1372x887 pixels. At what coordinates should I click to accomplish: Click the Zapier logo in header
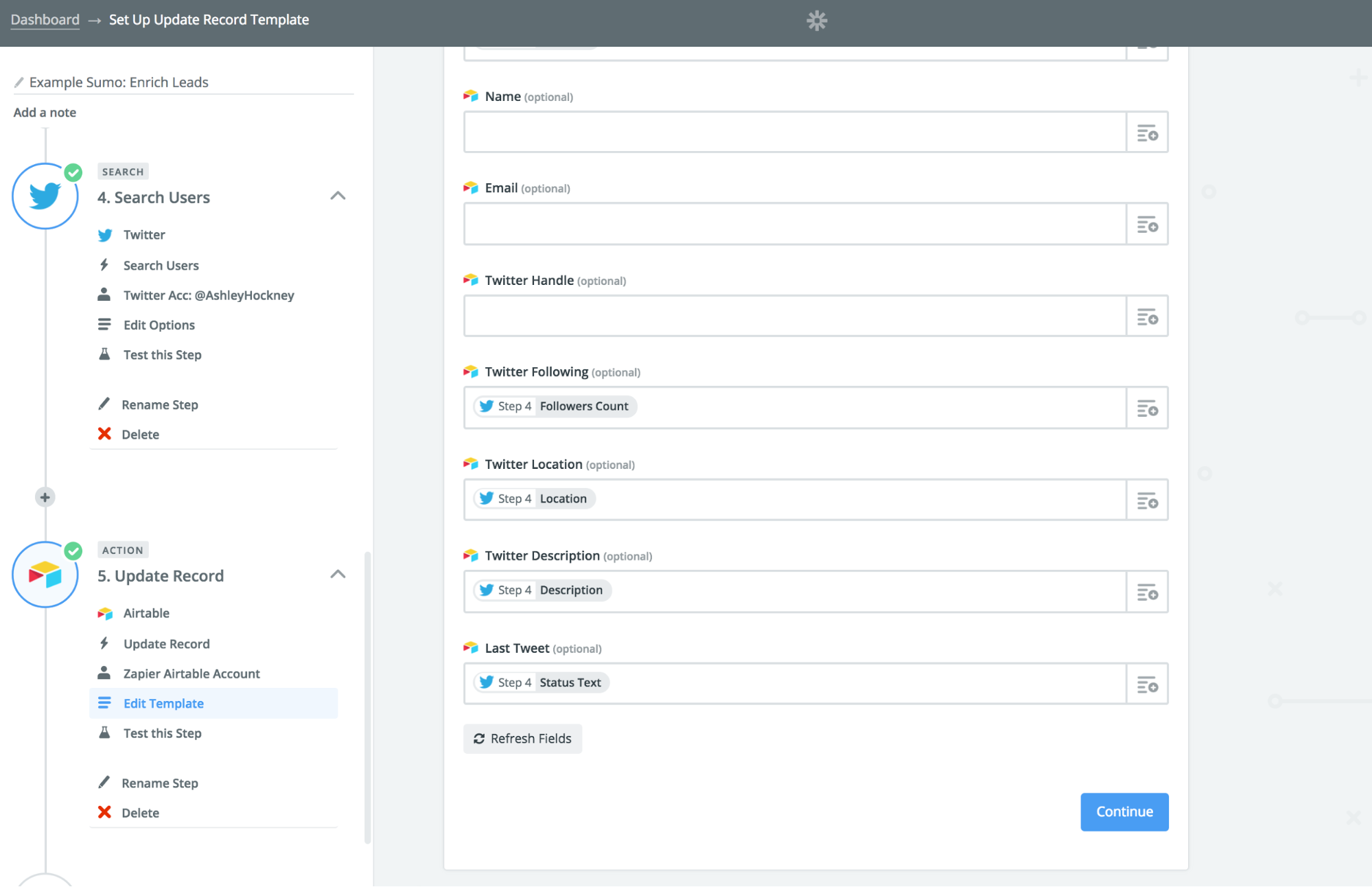pos(817,21)
